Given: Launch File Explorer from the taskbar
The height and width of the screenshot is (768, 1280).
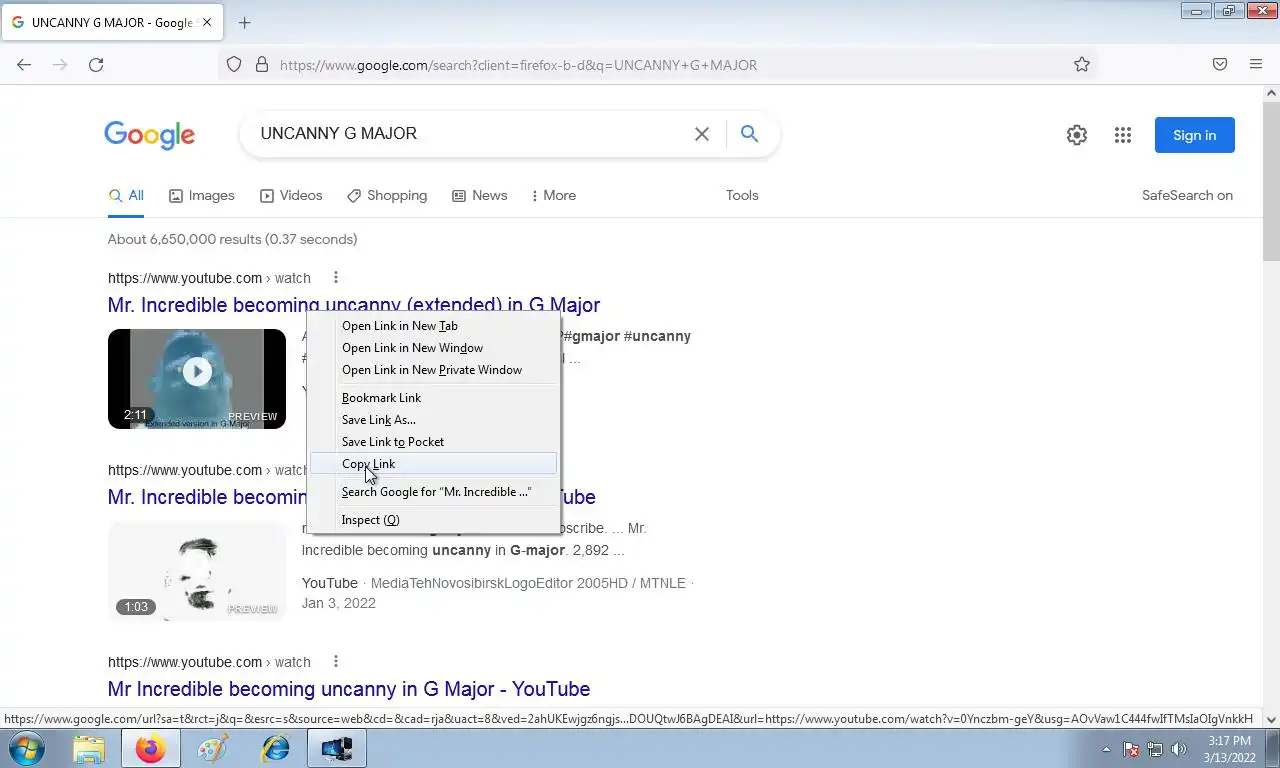Looking at the screenshot, I should [x=89, y=748].
